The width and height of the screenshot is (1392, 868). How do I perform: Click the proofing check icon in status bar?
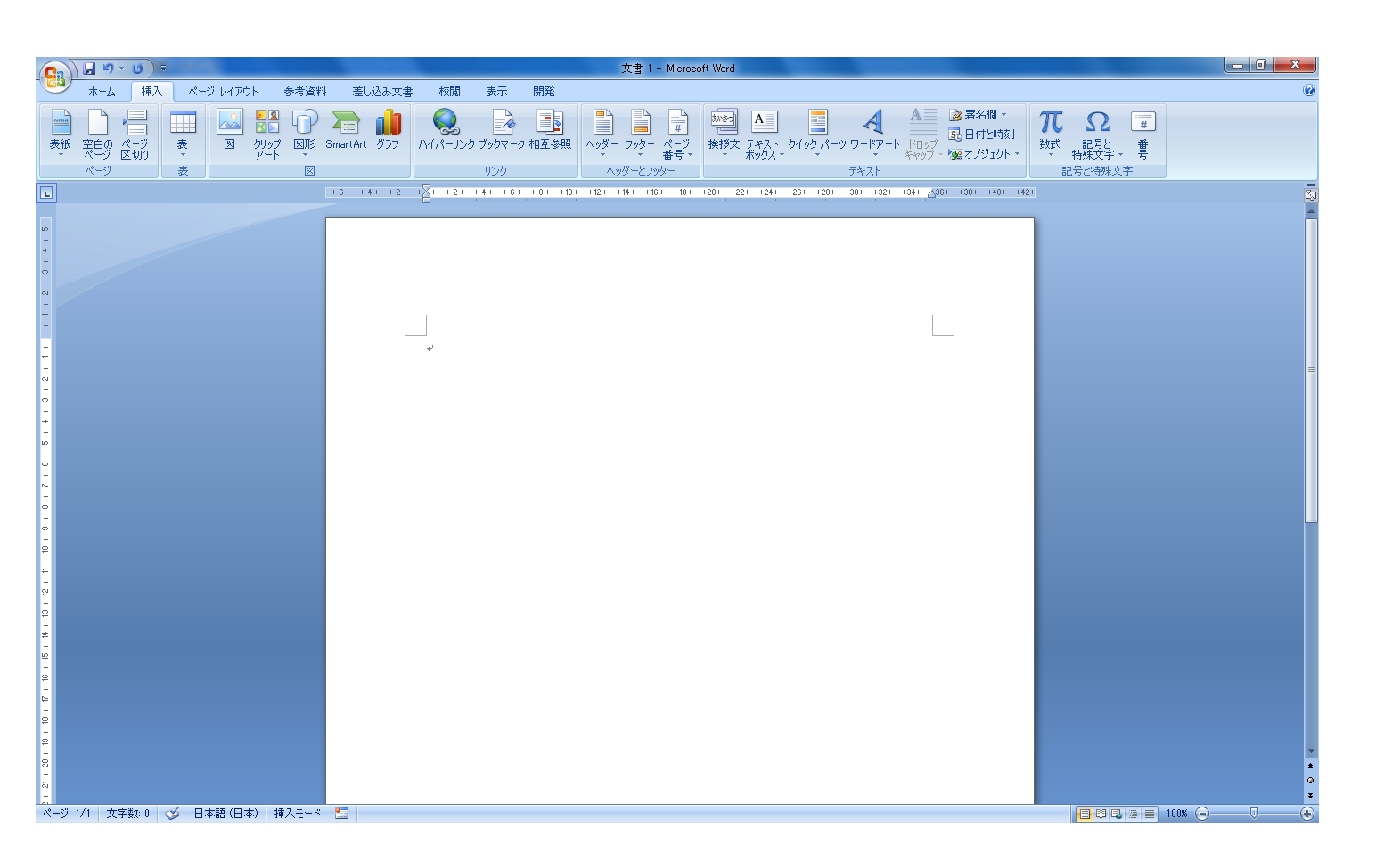point(173,814)
